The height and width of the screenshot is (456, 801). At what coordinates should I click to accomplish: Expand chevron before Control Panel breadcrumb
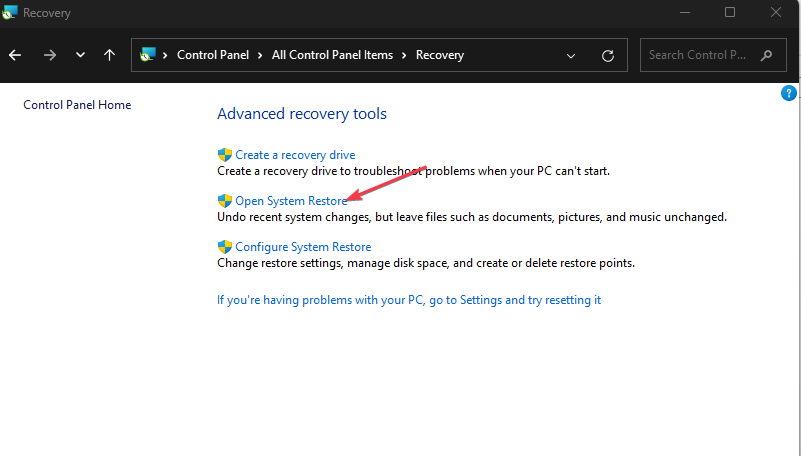[165, 55]
